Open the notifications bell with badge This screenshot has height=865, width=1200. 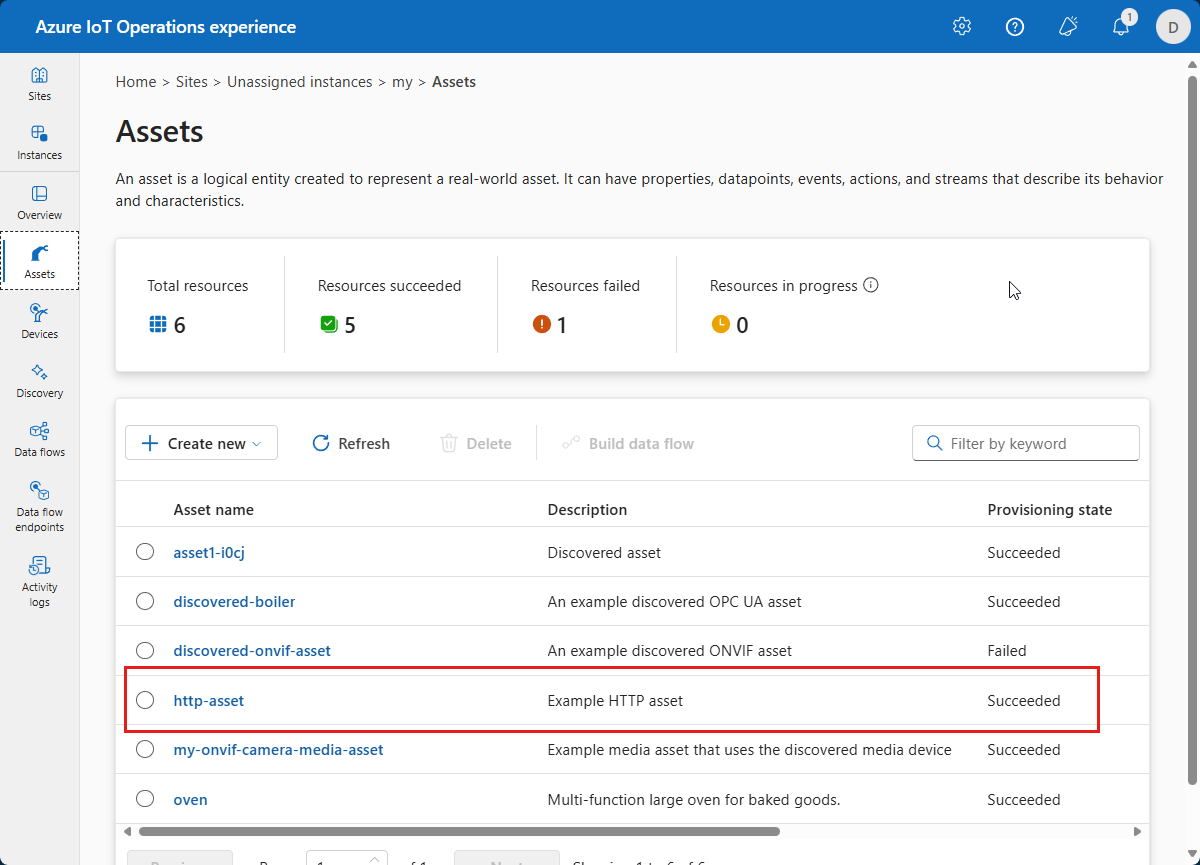1121,27
